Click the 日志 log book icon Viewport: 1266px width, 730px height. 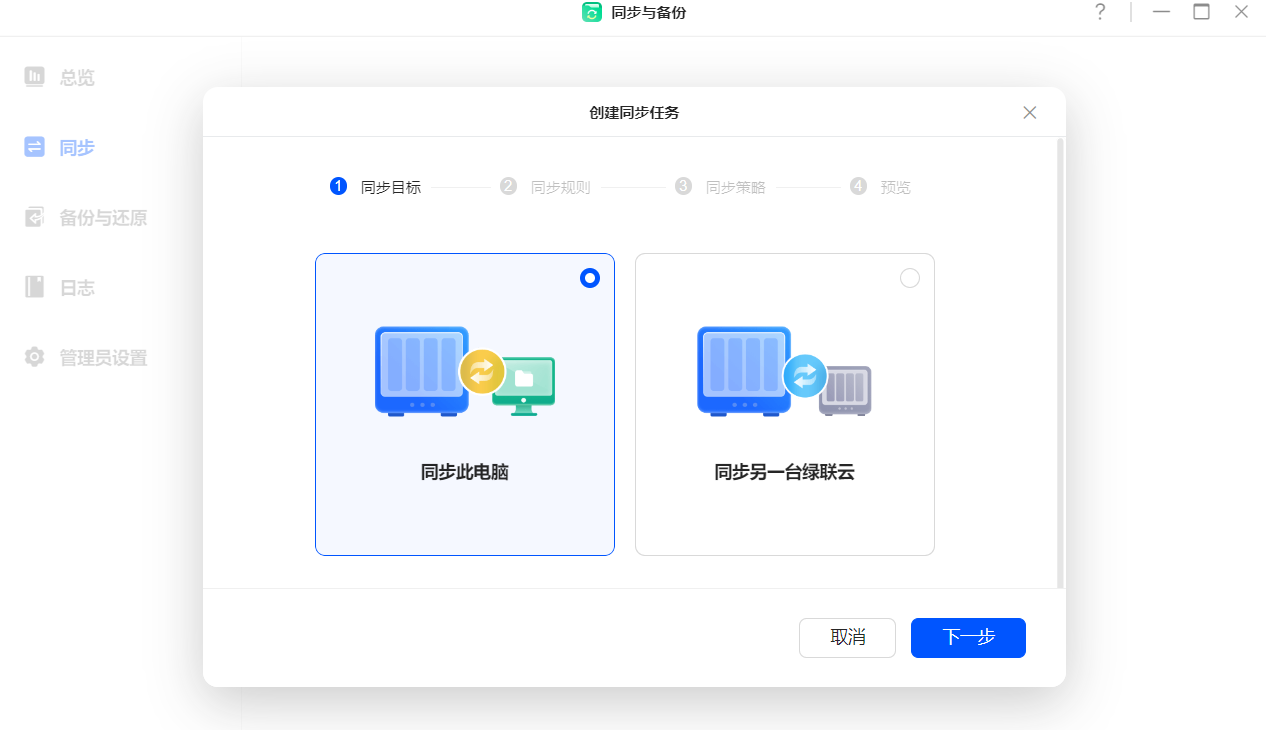[x=35, y=287]
